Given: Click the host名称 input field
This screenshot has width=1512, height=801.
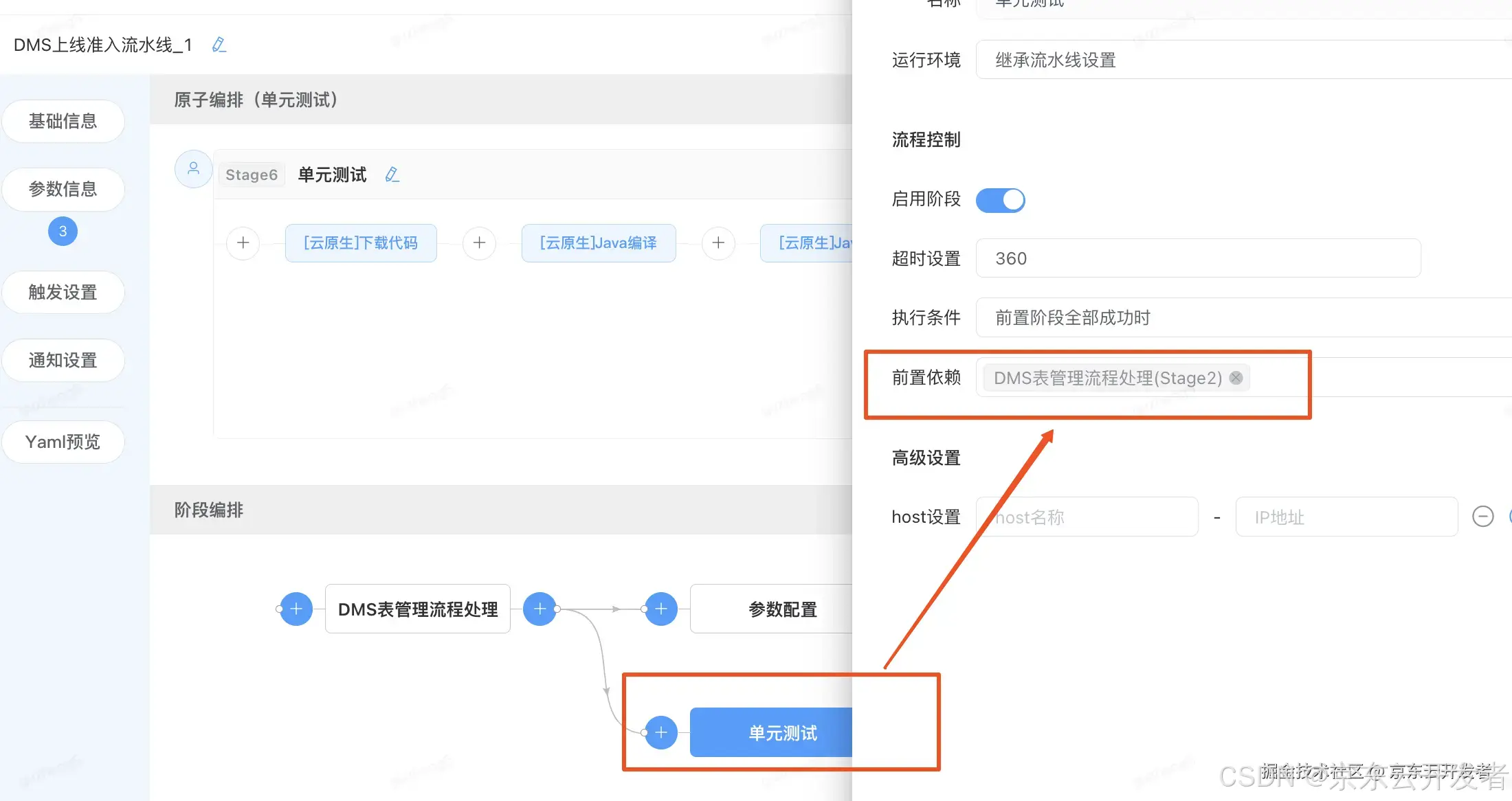Looking at the screenshot, I should (x=1087, y=517).
